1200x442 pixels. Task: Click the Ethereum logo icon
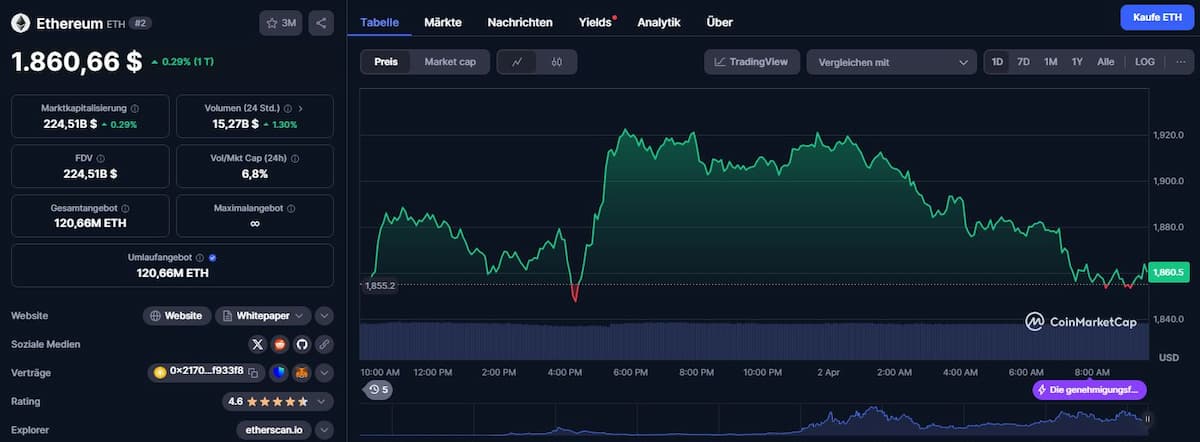tap(21, 22)
